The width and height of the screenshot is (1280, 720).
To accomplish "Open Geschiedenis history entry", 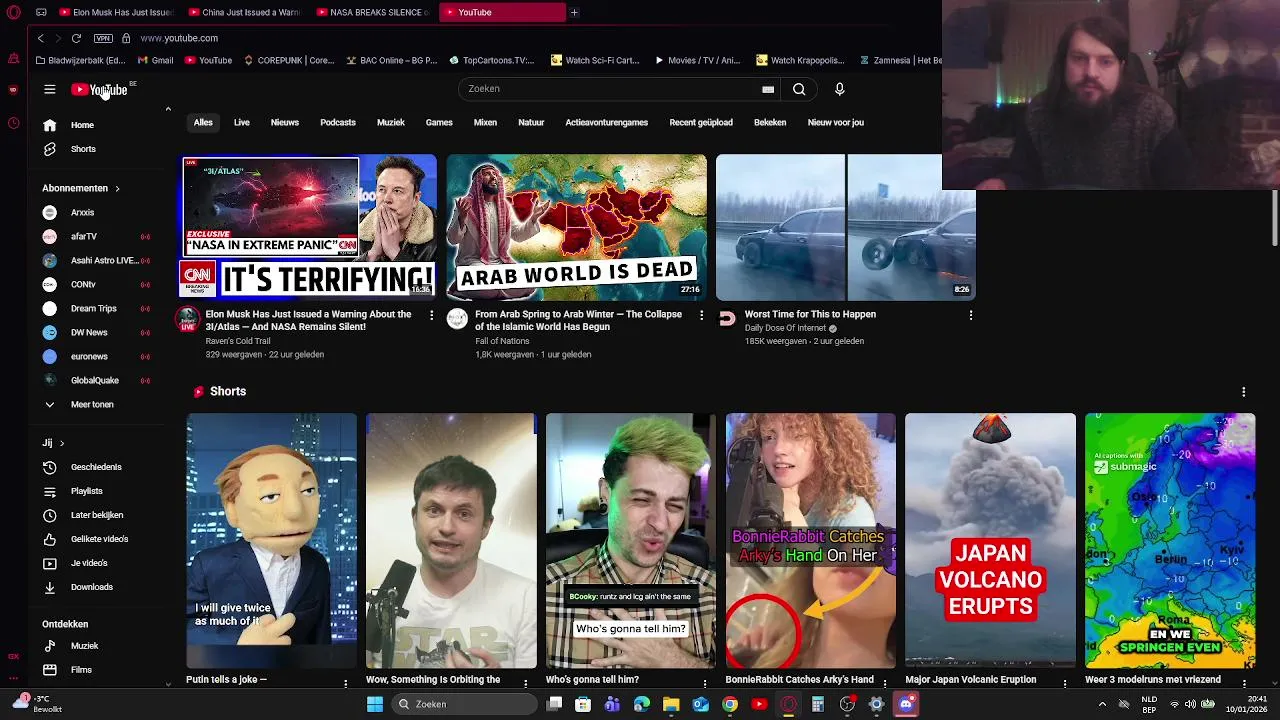I will tap(98, 467).
